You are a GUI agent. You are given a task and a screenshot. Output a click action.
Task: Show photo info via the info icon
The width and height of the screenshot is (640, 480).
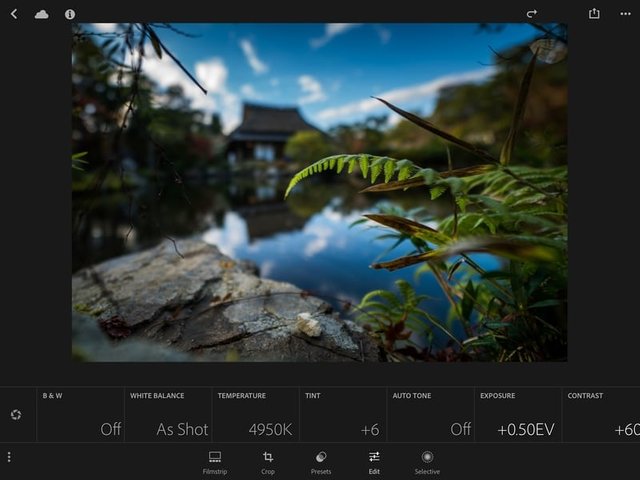[70, 14]
